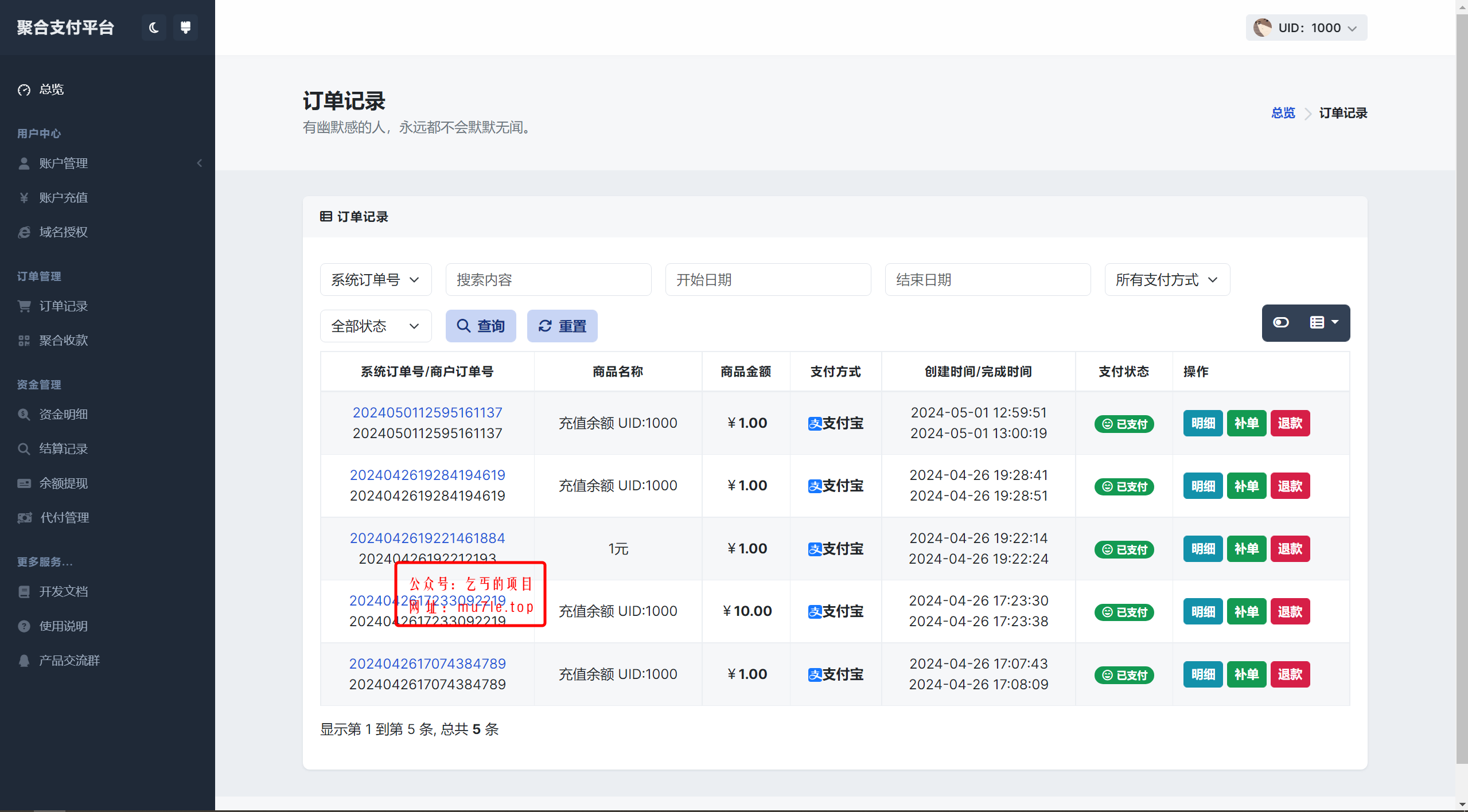This screenshot has width=1468, height=812.
Task: Click 系统订单号/商户订单号 column header
Action: (x=427, y=372)
